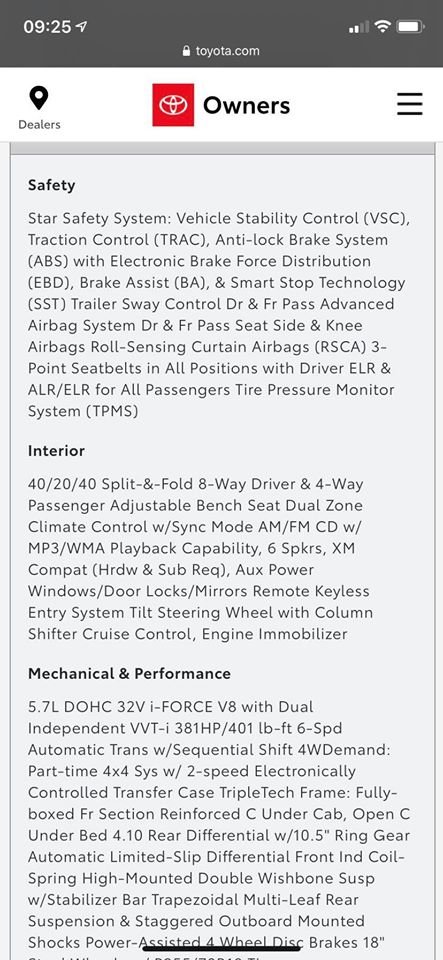Viewport: 443px width, 960px height.
Task: Tap the home indicator bar at bottom
Action: 222,948
